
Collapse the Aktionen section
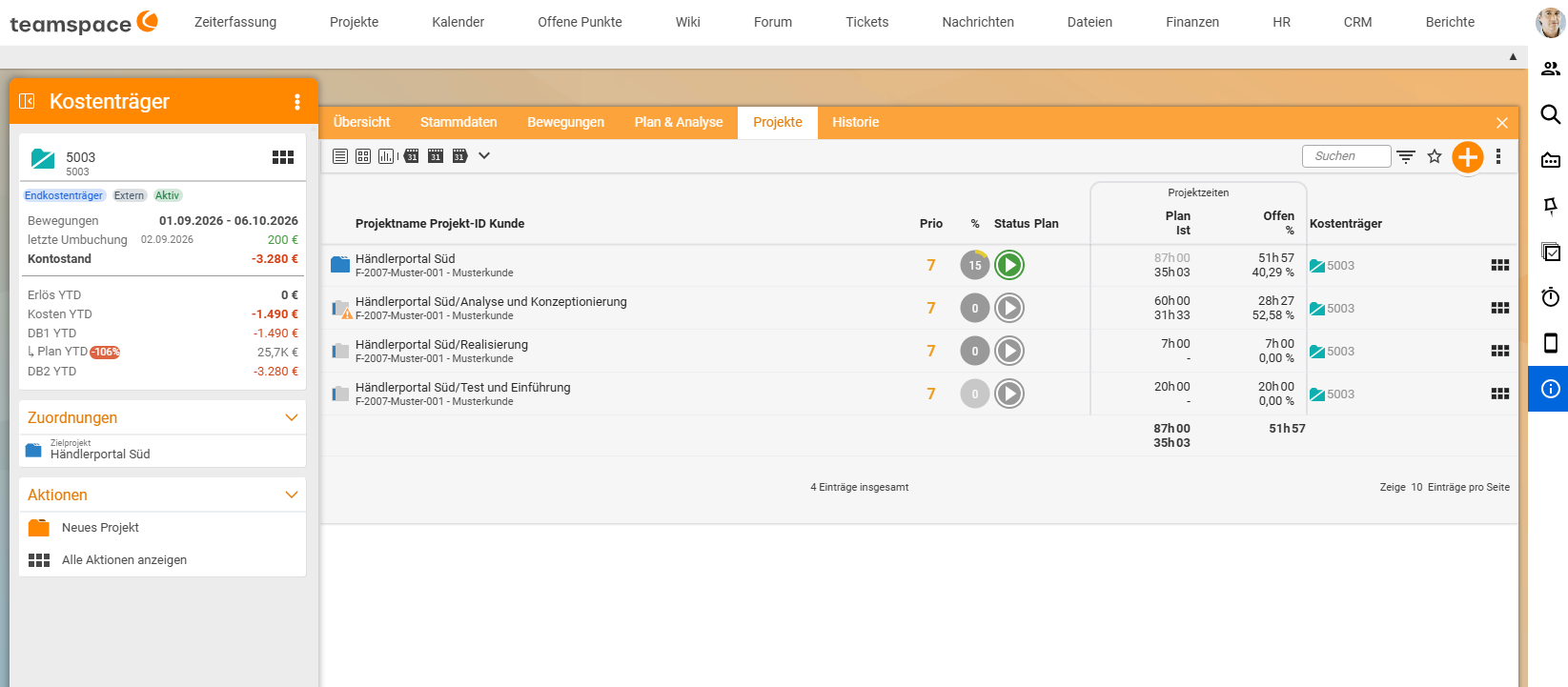[x=292, y=495]
